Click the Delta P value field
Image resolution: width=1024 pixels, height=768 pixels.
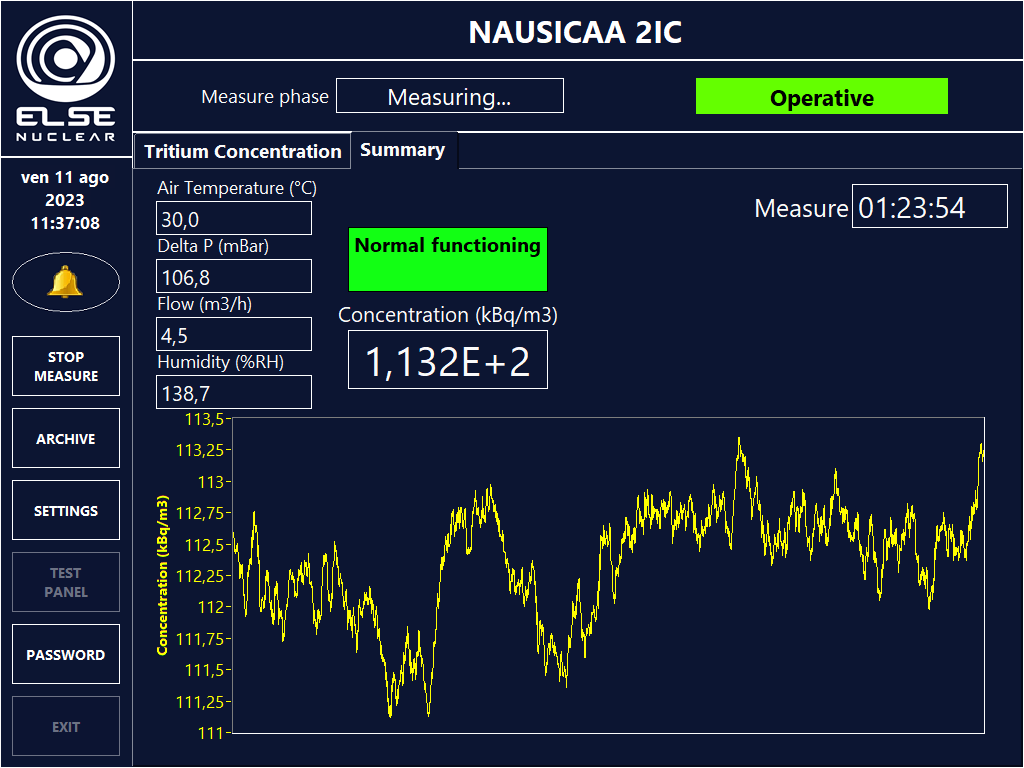234,277
